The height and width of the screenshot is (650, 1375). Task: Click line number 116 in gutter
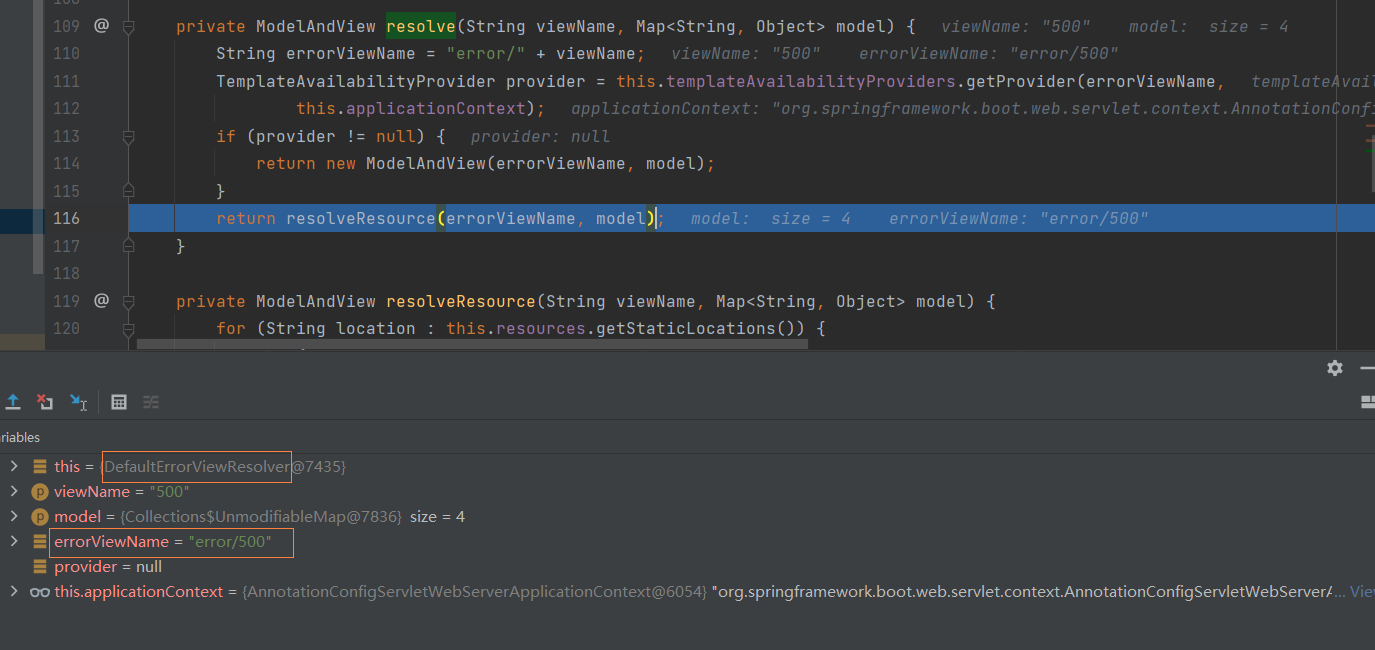65,218
